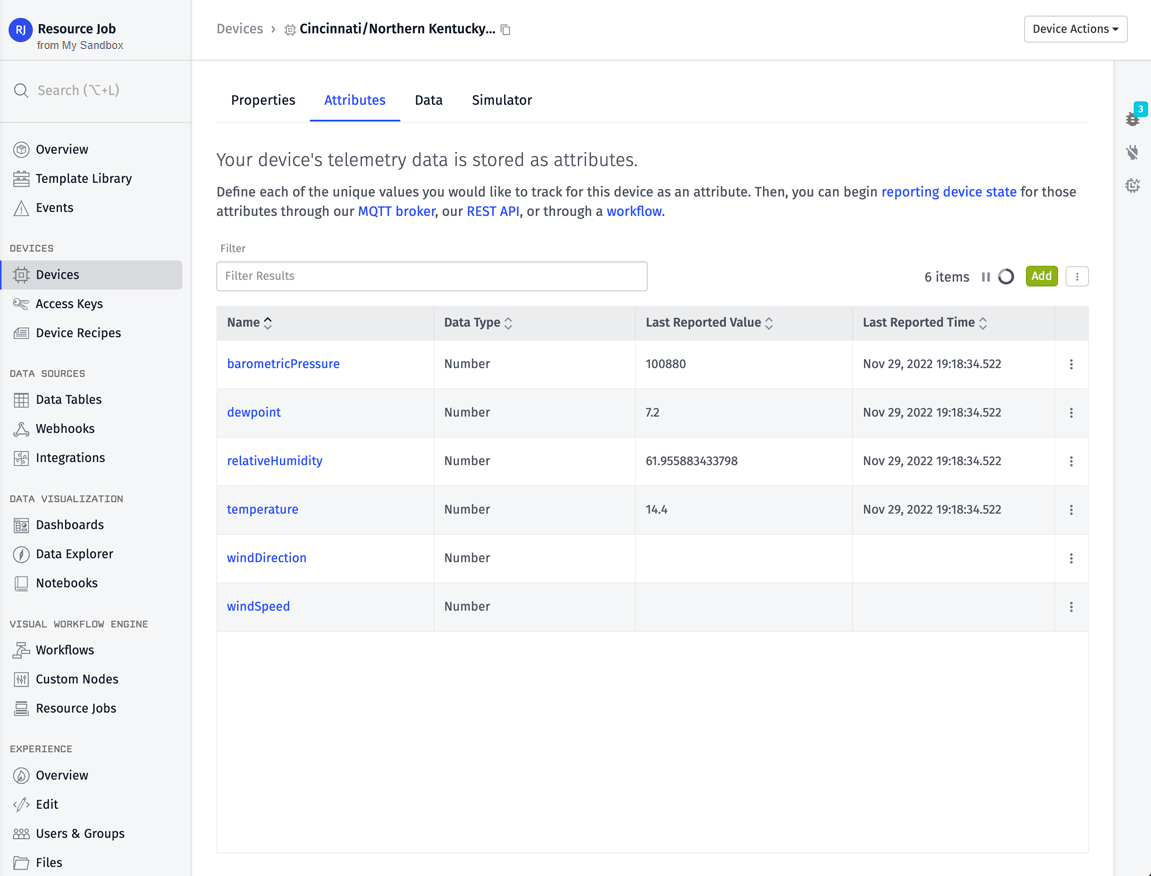Open Users & Groups page
This screenshot has width=1151, height=876.
[x=80, y=833]
